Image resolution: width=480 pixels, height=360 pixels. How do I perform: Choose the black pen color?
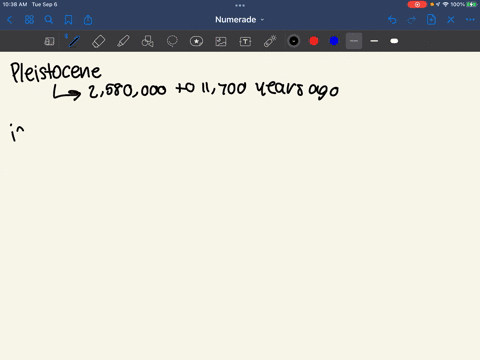(294, 41)
